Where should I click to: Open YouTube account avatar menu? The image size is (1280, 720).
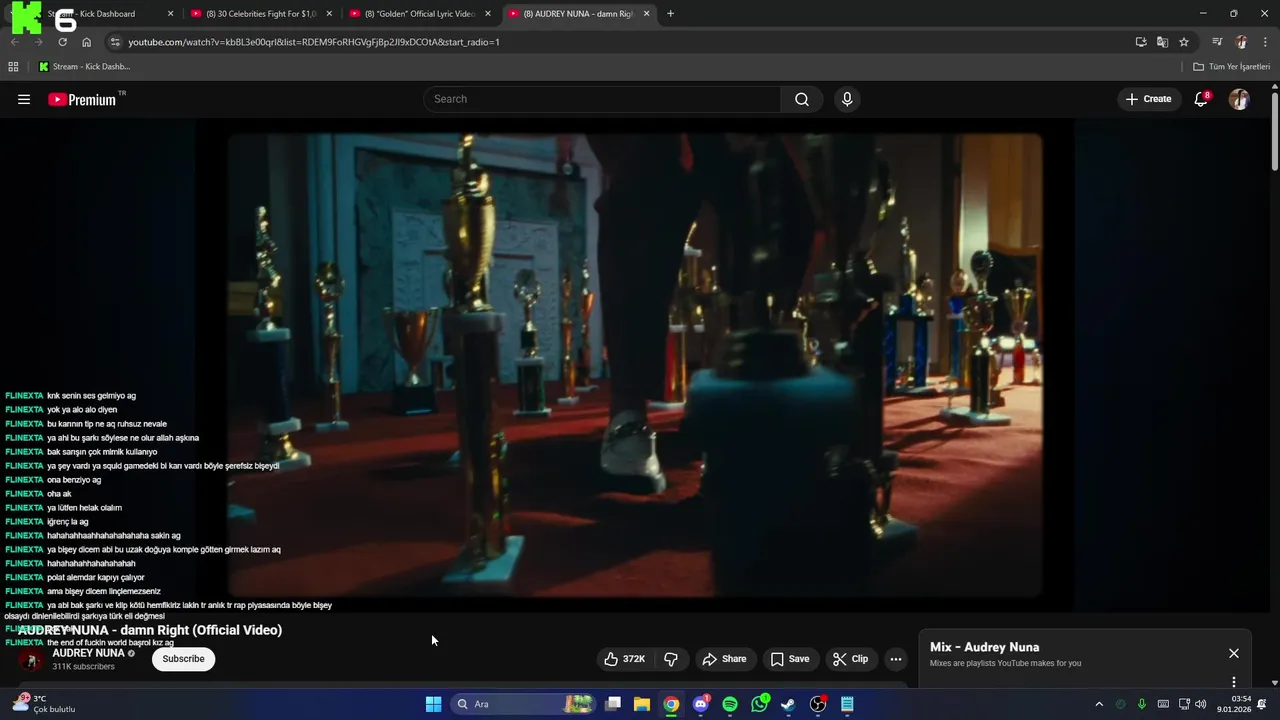click(1239, 99)
